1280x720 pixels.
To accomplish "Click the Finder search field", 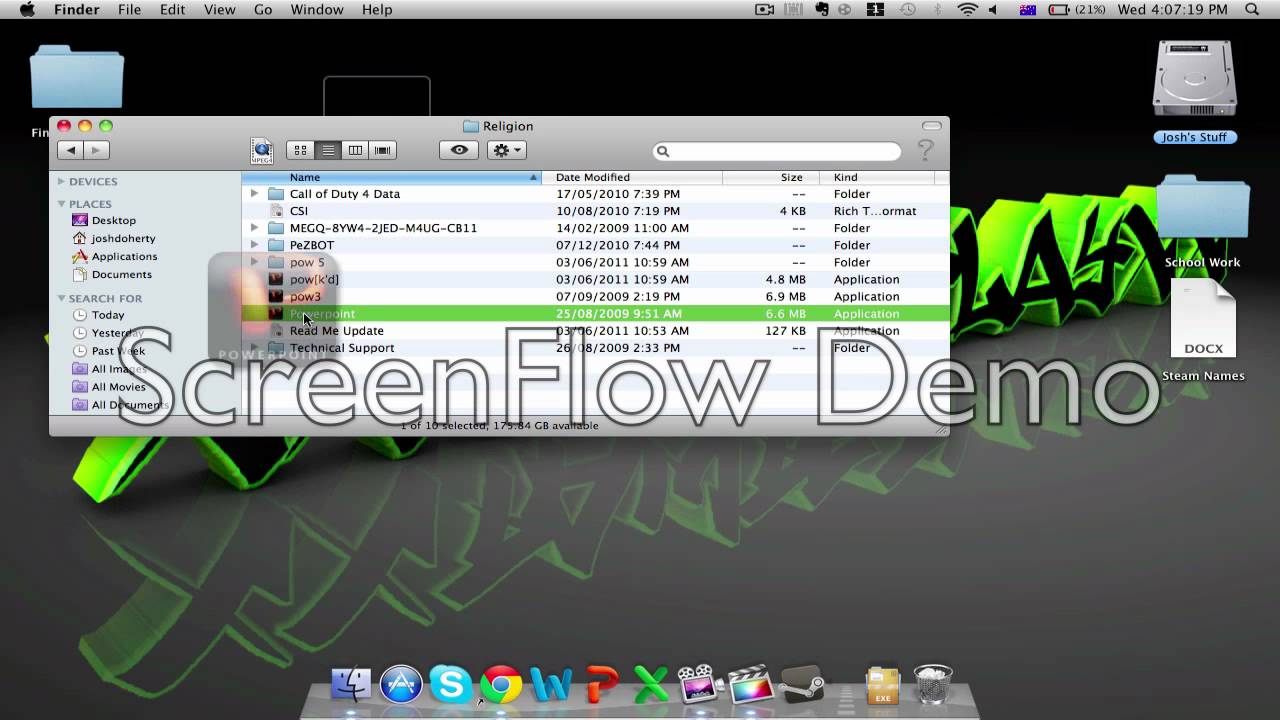I will pos(777,151).
